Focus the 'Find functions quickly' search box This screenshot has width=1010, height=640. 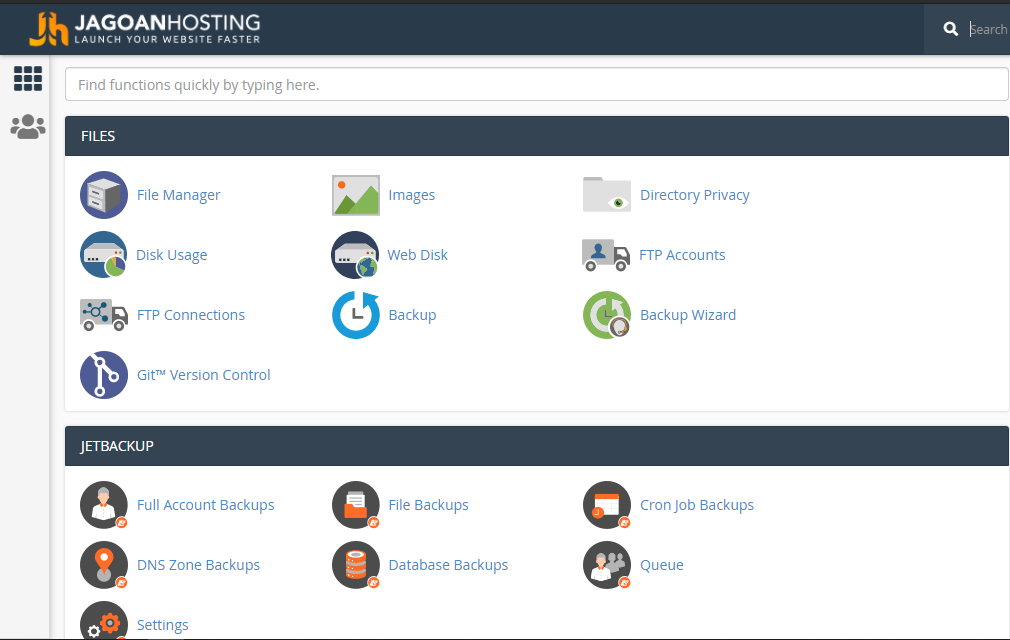[x=537, y=84]
